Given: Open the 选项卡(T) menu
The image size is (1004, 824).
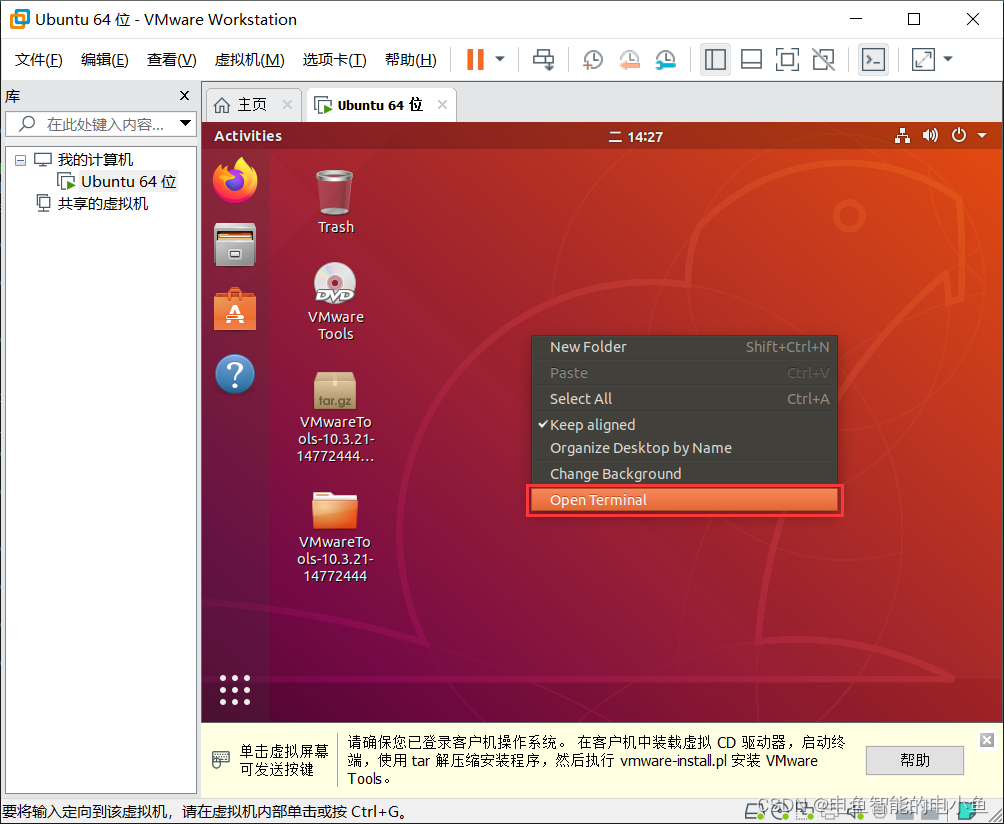Looking at the screenshot, I should (x=334, y=60).
